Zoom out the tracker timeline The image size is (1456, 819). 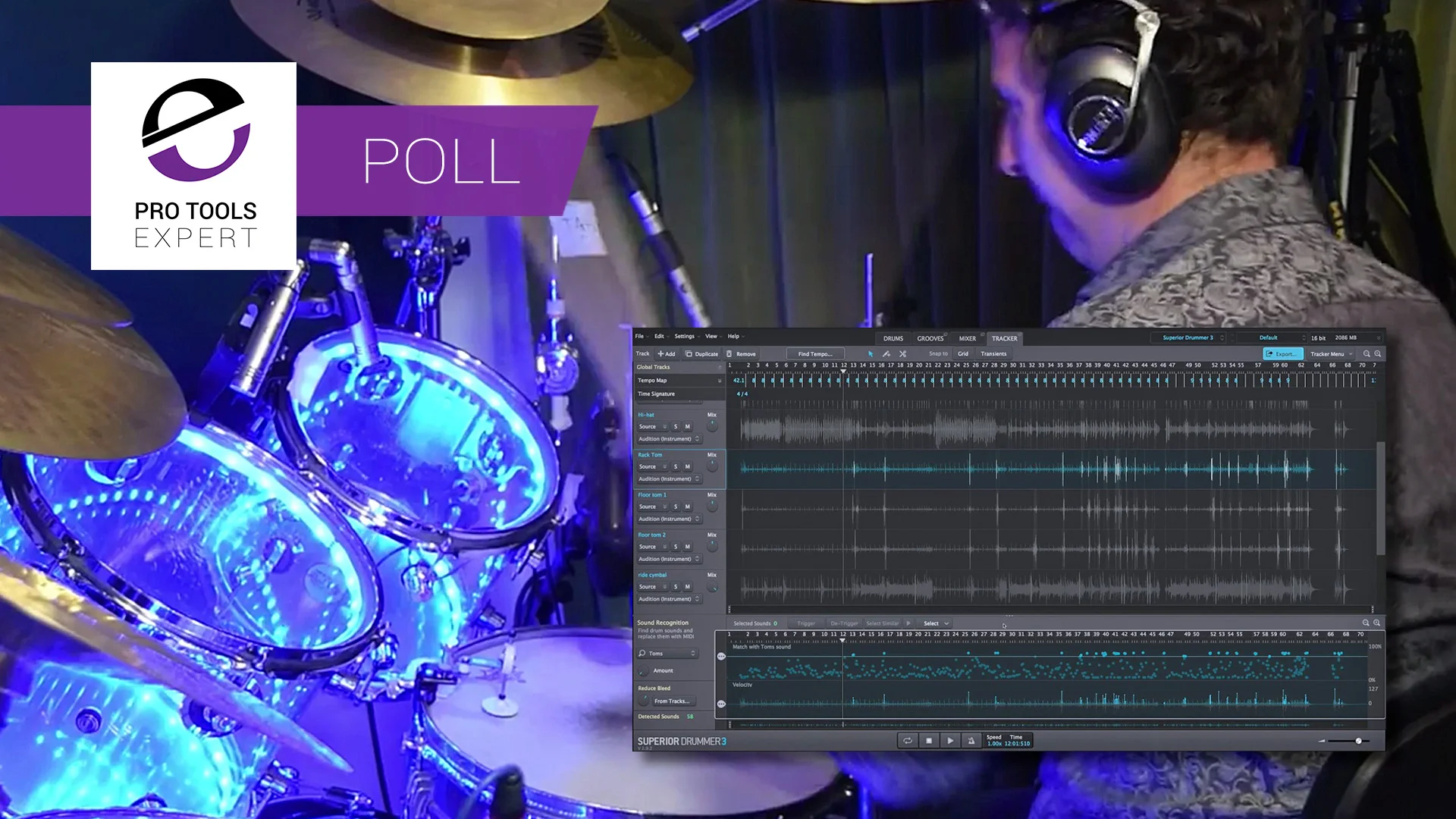[1367, 354]
